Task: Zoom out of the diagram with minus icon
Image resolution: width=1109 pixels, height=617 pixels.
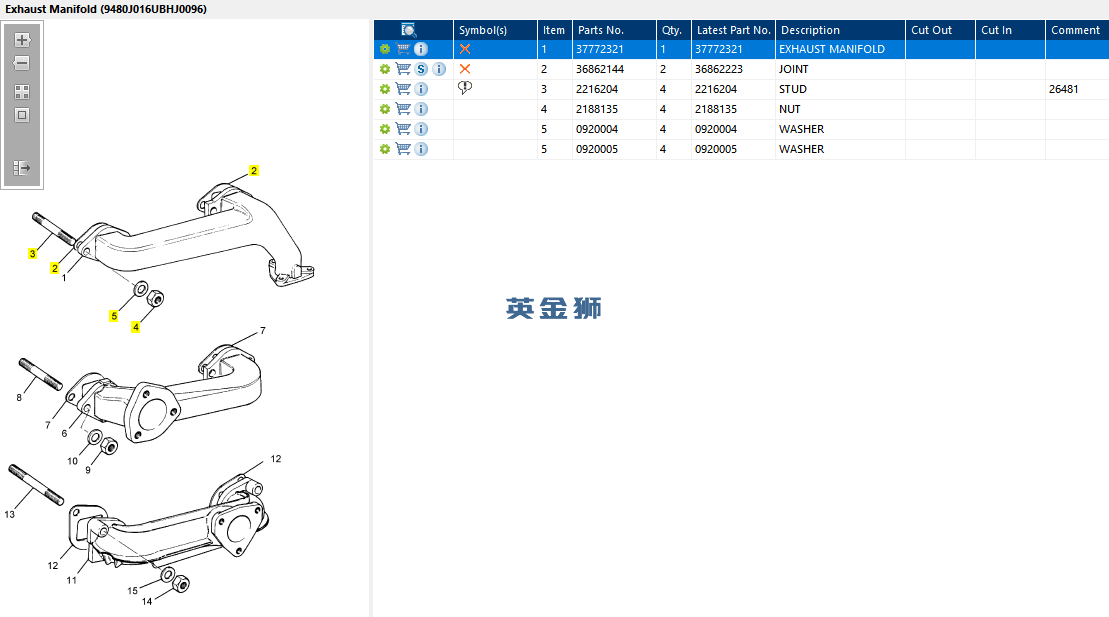Action: coord(22,63)
